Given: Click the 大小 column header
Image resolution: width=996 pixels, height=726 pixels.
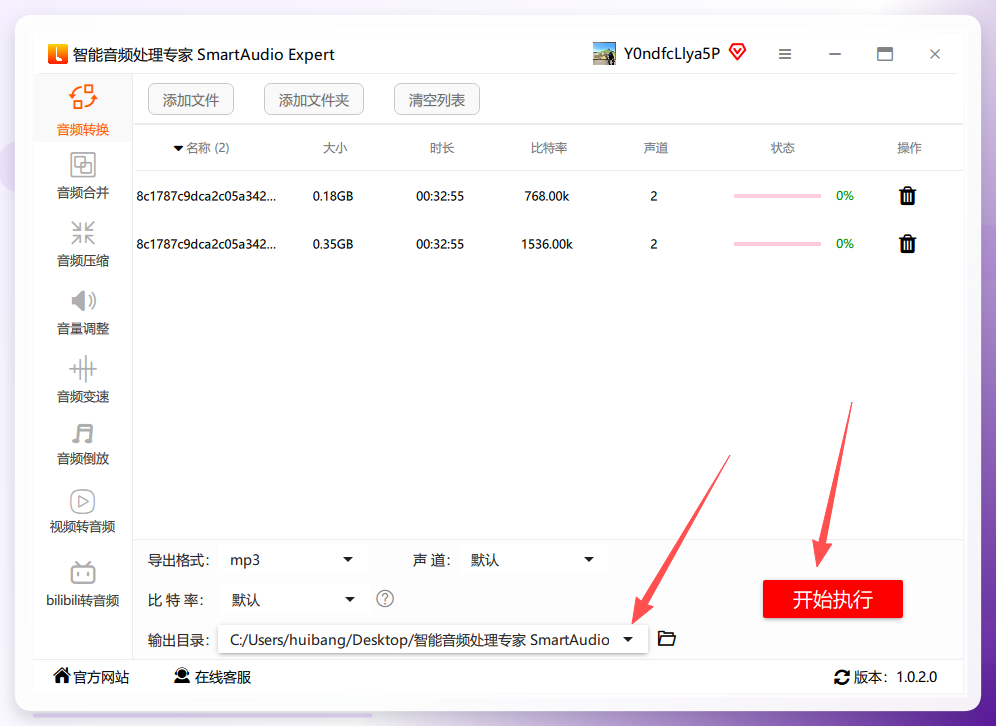Looking at the screenshot, I should tap(335, 148).
